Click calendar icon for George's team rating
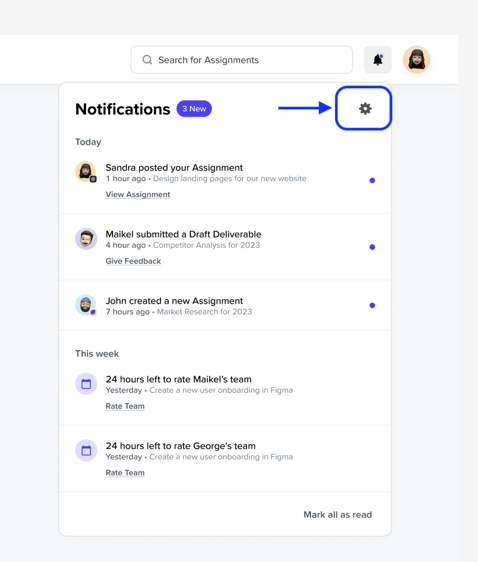The height and width of the screenshot is (562, 478). 86,451
